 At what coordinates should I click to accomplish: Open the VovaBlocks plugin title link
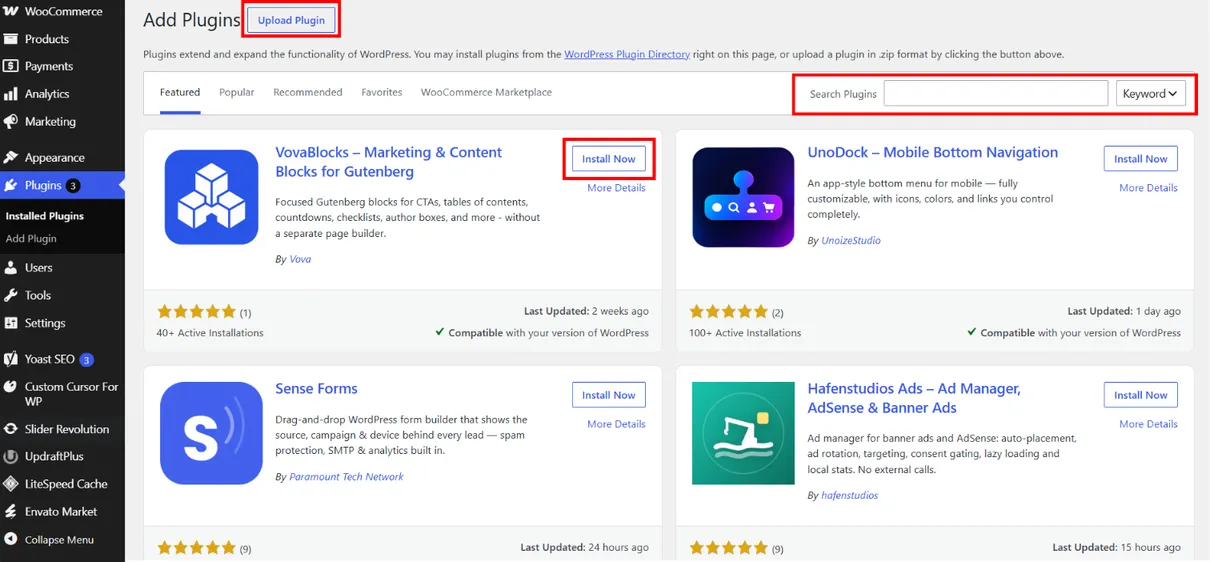[x=389, y=162]
